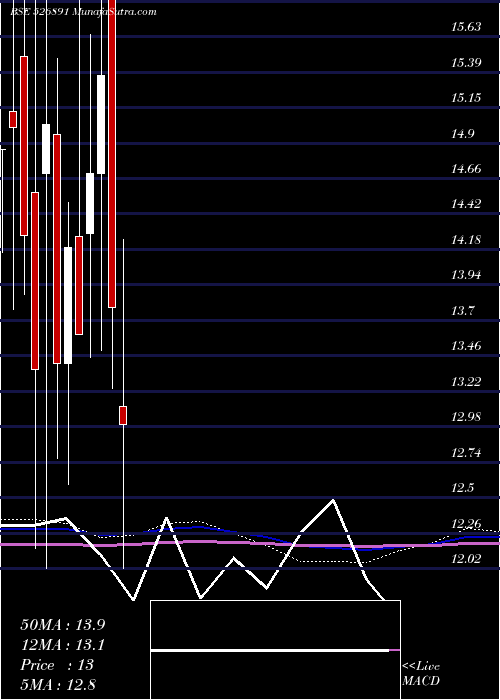Click the 14.18 price axis label
This screenshot has height=700, width=500.
[466, 240]
